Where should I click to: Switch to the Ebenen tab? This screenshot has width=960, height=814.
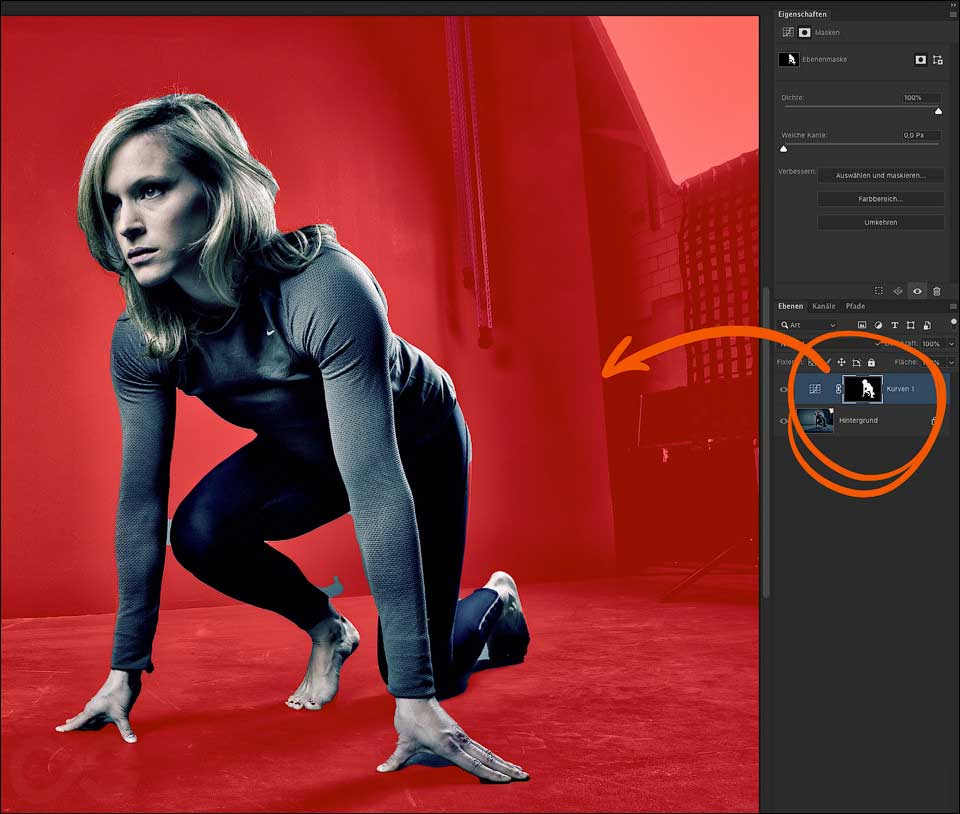(x=790, y=306)
